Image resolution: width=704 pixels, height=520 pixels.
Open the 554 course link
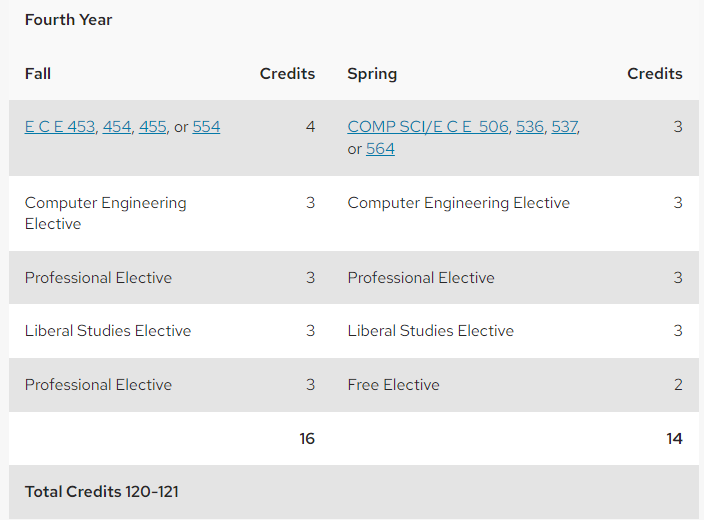tap(207, 127)
